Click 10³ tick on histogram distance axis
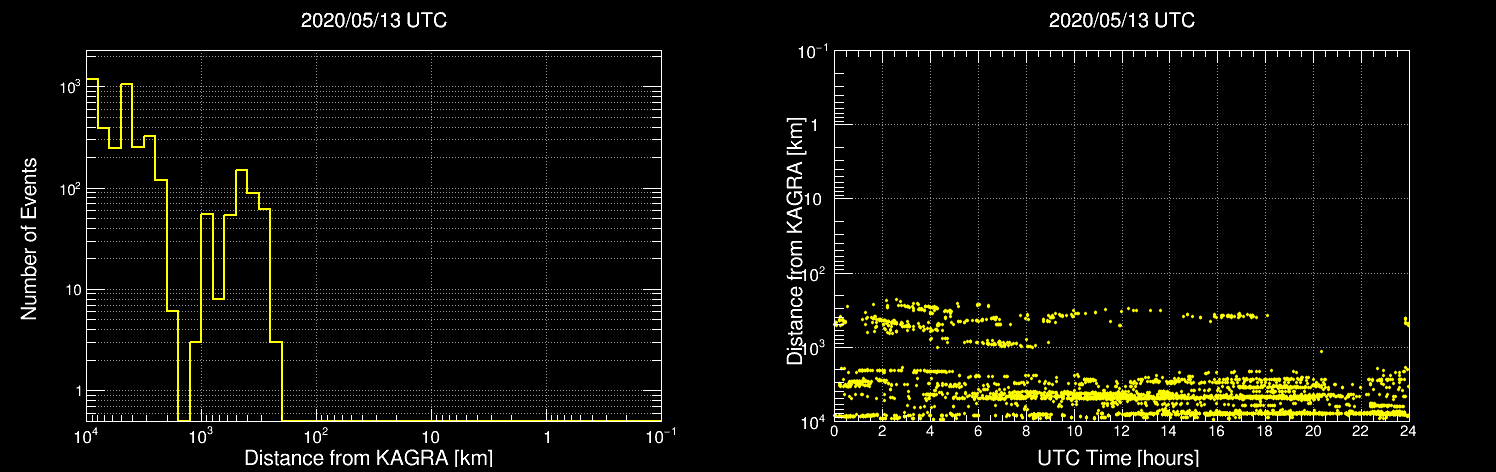 (201, 436)
